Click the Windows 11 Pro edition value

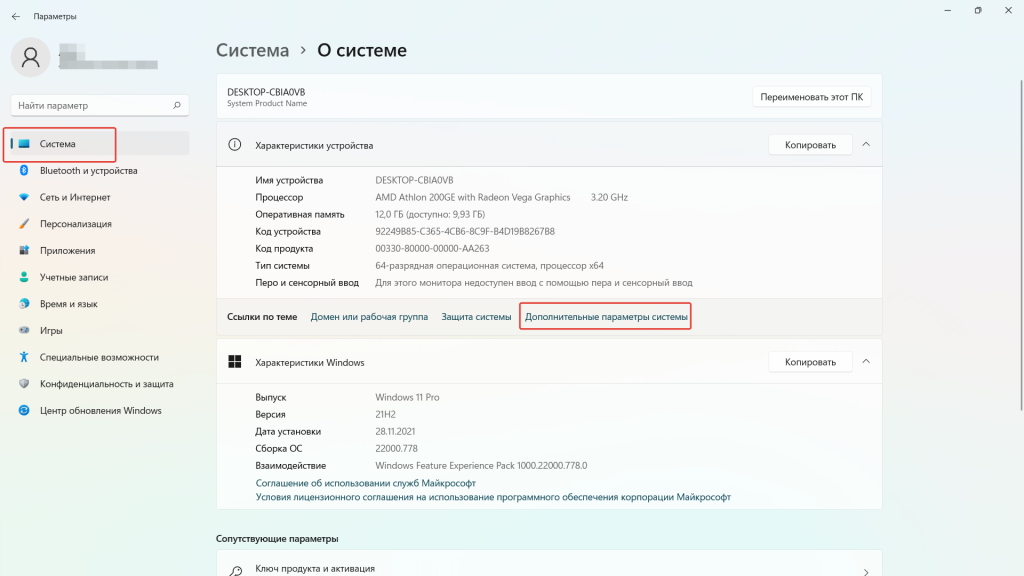click(x=408, y=397)
